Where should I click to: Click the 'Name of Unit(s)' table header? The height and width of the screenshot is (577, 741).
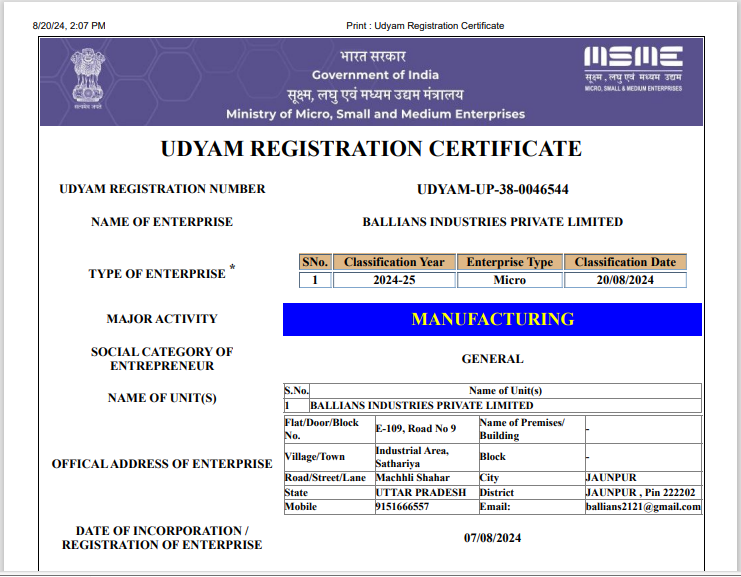505,391
